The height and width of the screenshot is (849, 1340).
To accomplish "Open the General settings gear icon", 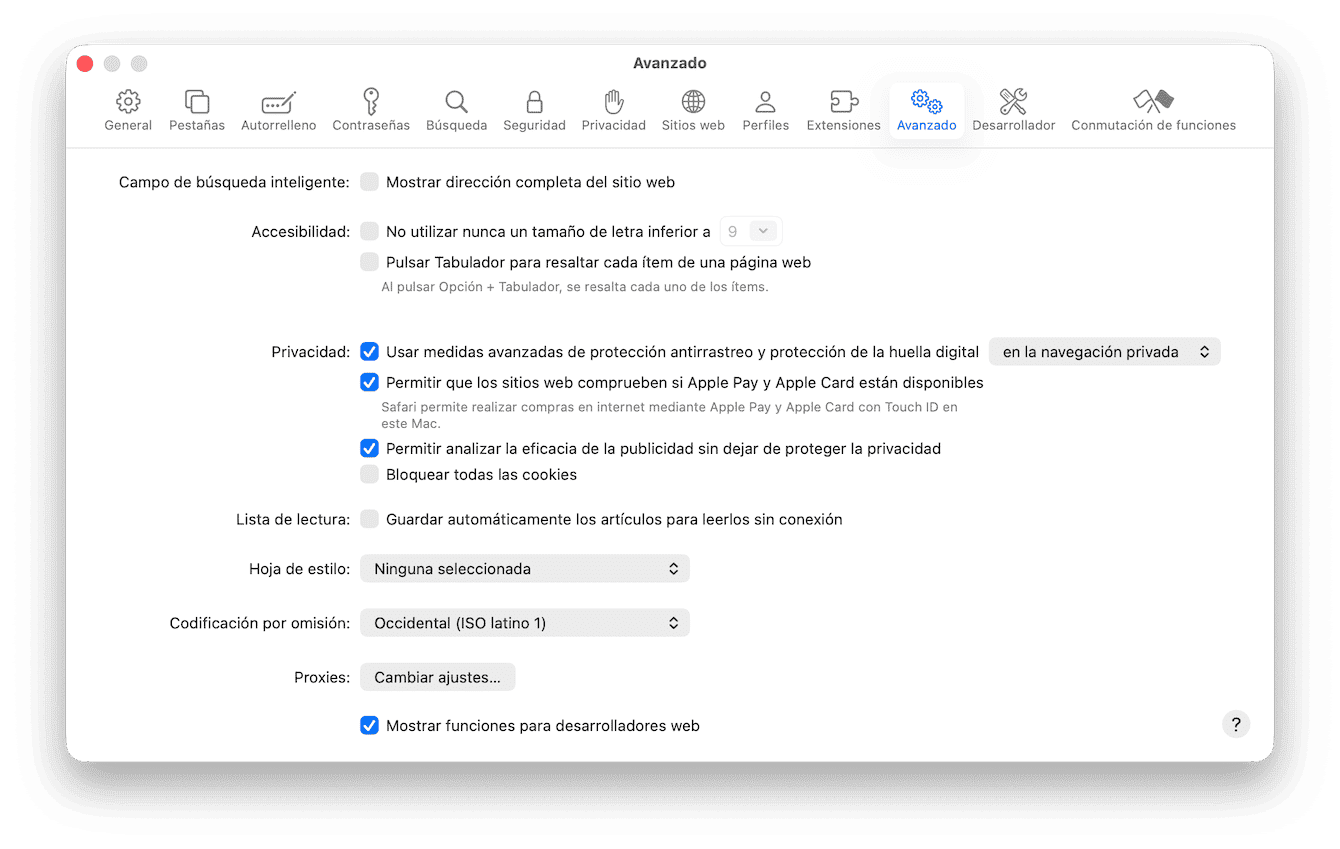I will (x=128, y=102).
